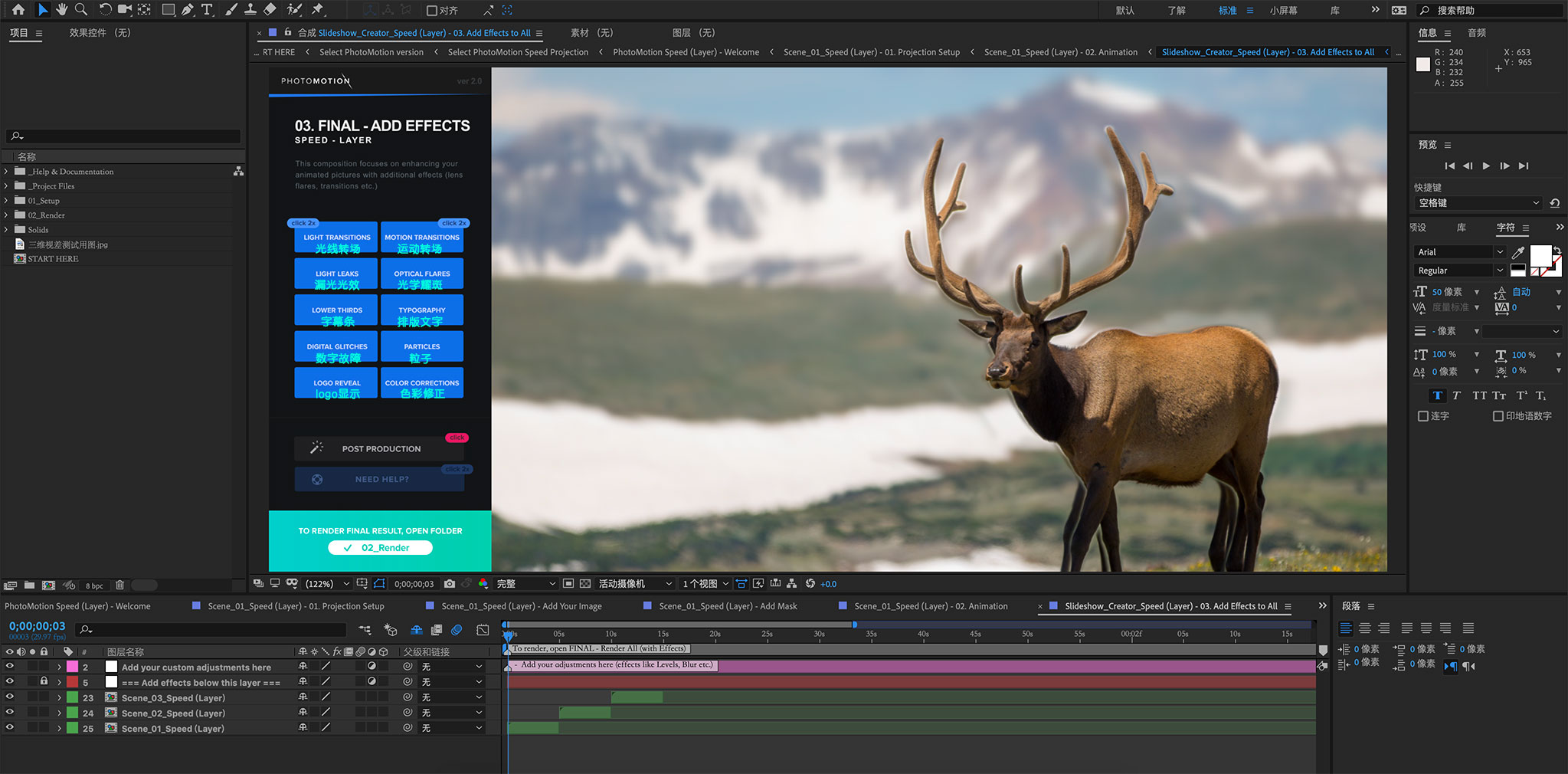This screenshot has width=1568, height=774.
Task: Toggle region of interest button
Action: coord(568,584)
